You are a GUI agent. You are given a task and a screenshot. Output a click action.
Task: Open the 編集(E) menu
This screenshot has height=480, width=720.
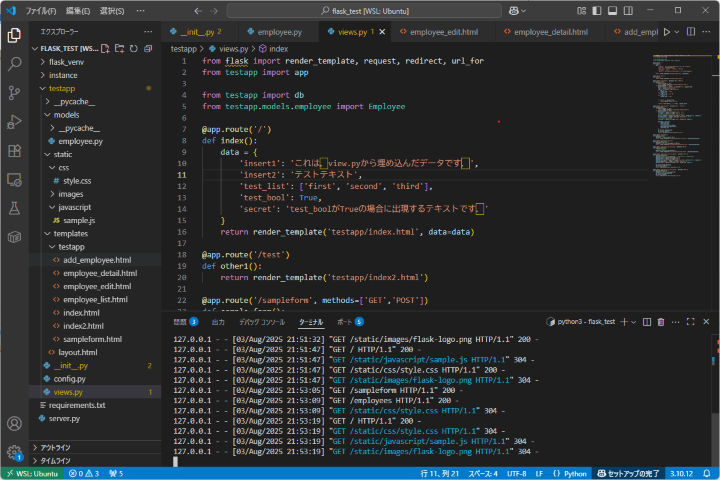(78, 11)
